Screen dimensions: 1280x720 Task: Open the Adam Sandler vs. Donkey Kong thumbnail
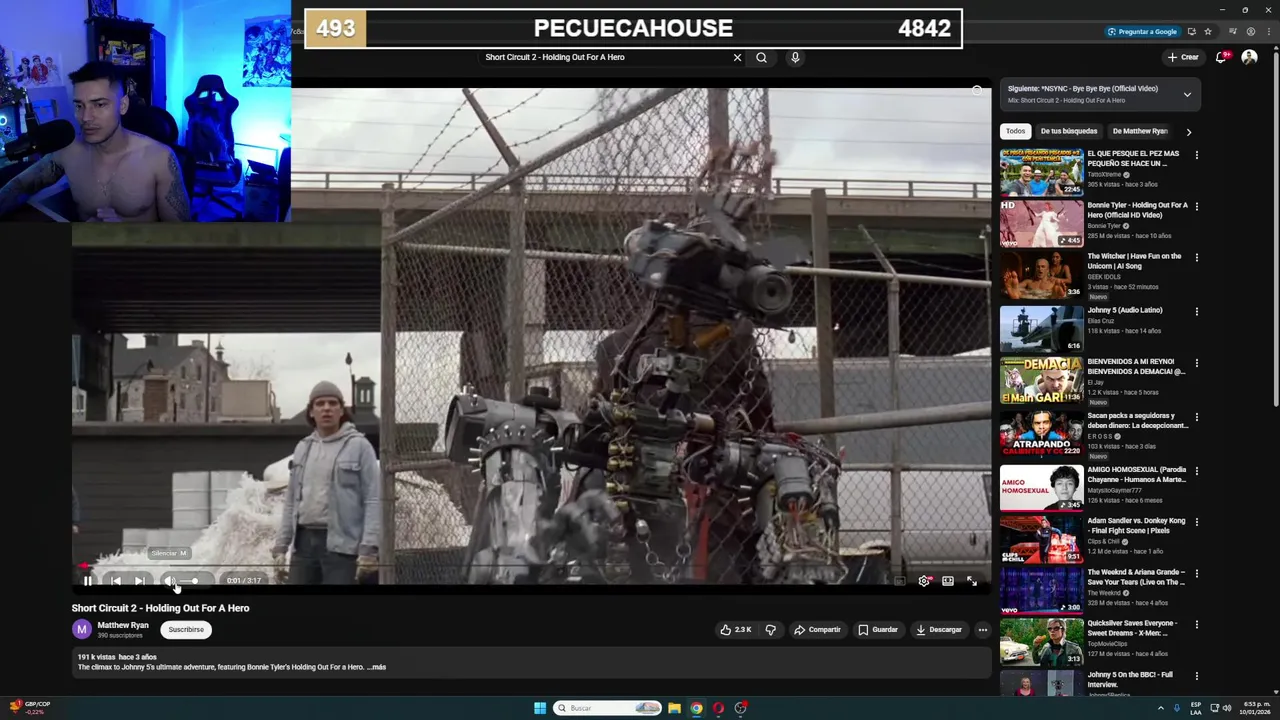1041,539
